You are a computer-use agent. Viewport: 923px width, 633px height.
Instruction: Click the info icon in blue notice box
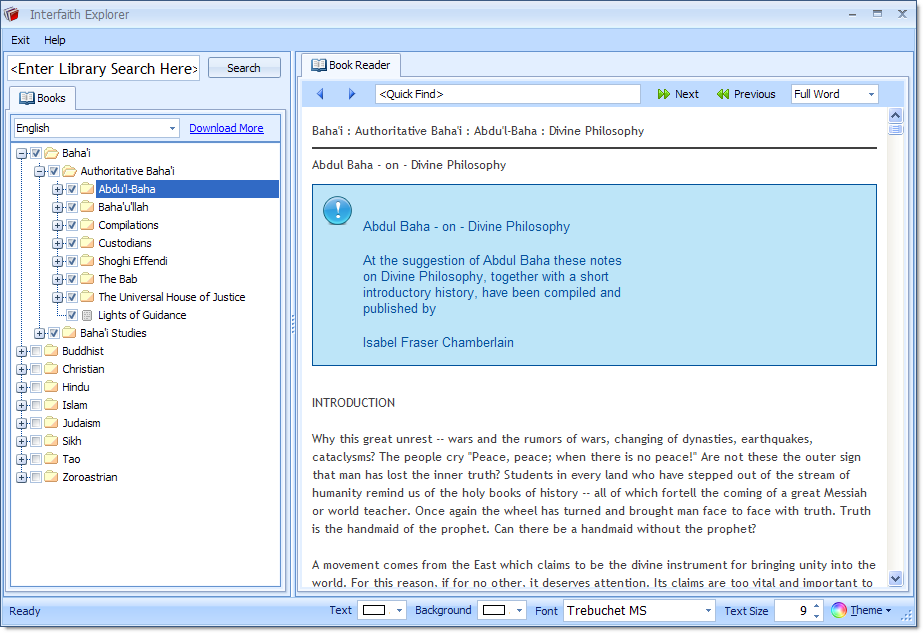pos(338,211)
